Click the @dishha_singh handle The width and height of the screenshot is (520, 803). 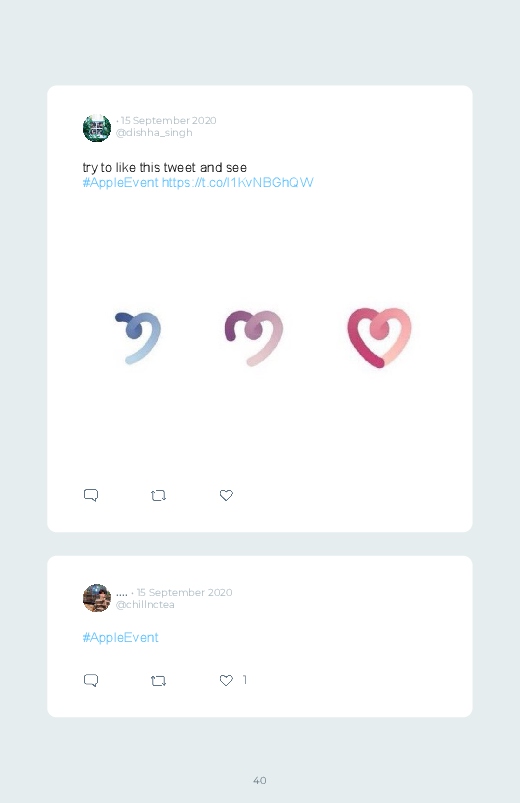tap(154, 133)
